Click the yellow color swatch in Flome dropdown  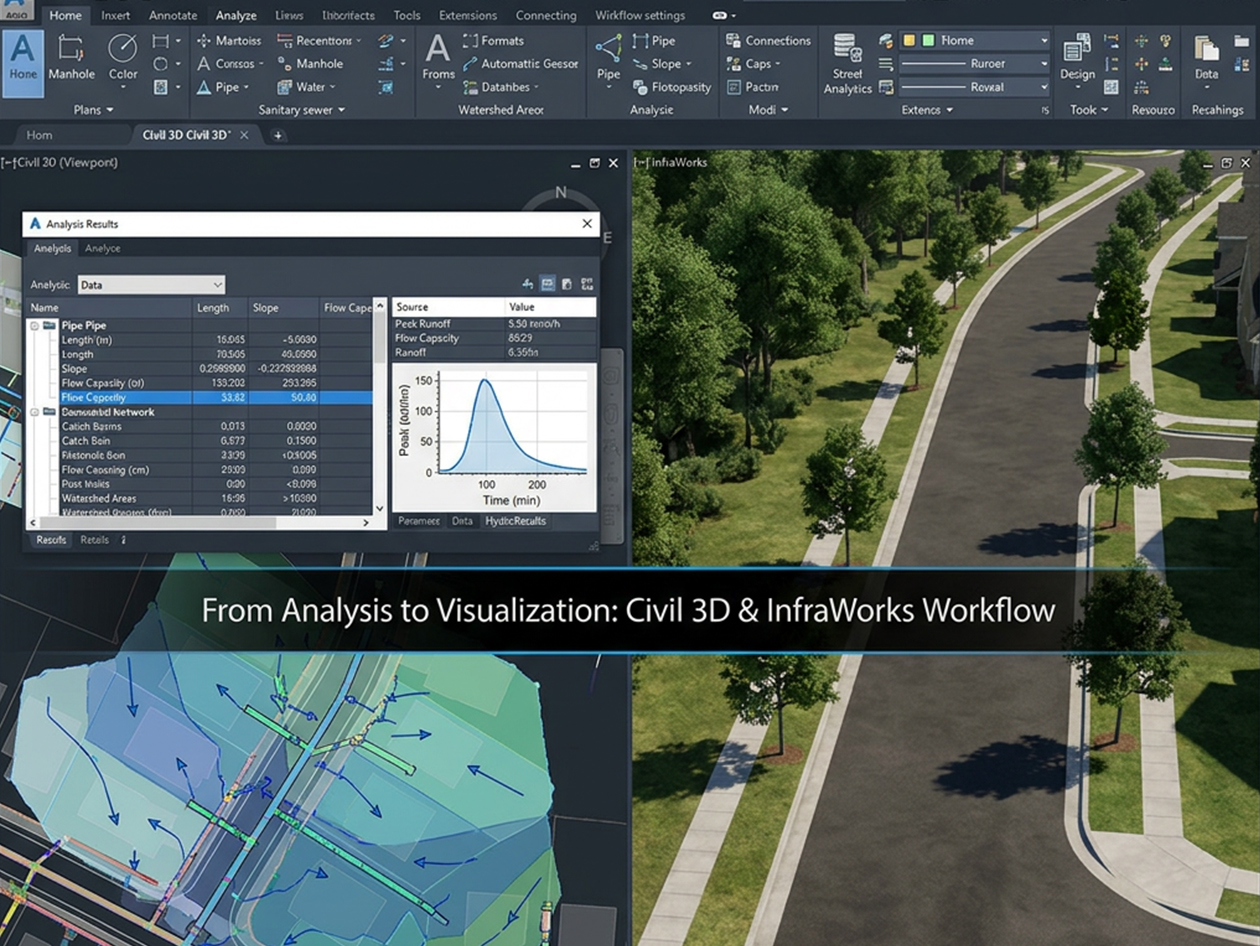pos(909,41)
